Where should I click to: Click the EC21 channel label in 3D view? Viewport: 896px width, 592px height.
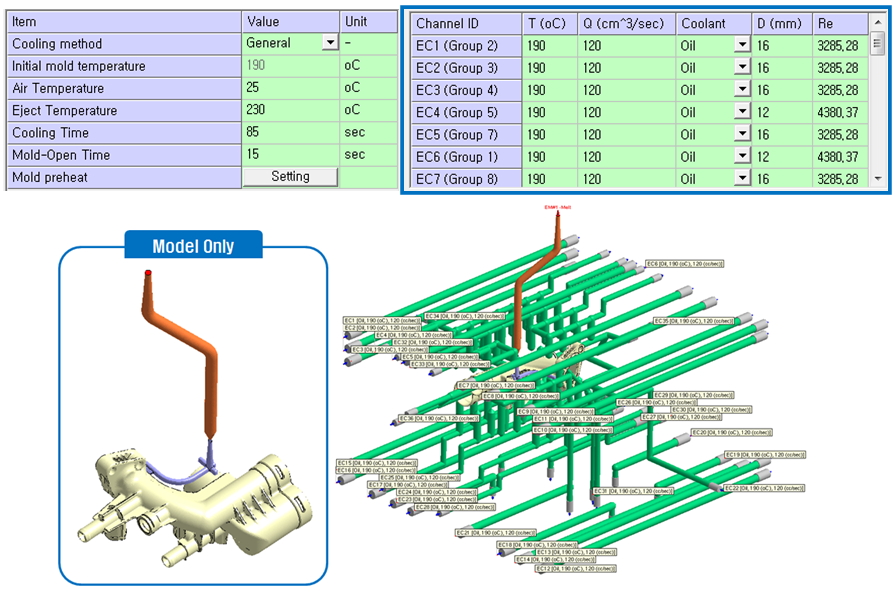pyautogui.click(x=495, y=533)
